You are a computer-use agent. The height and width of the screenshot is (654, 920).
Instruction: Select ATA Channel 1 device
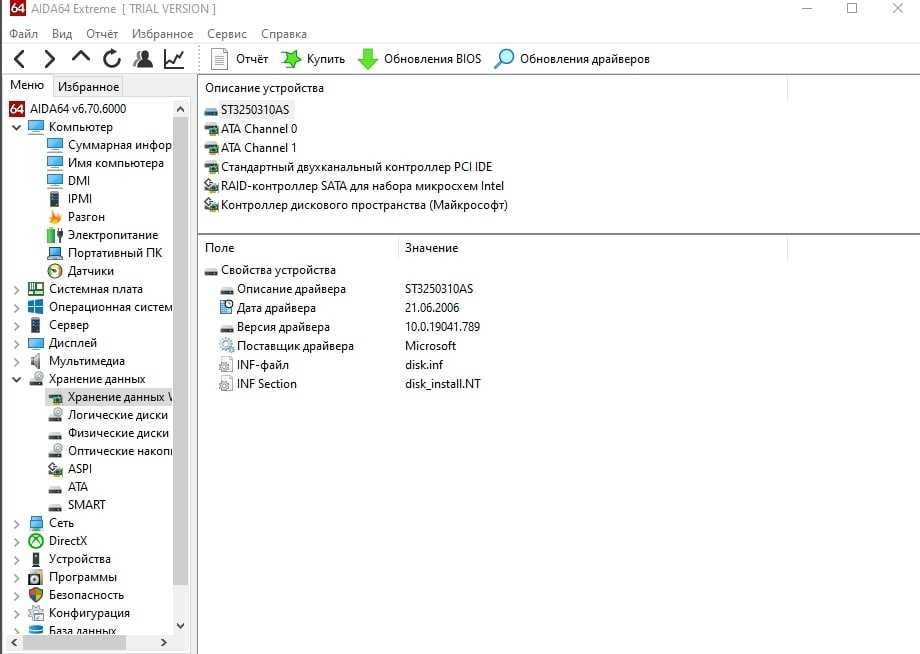pyautogui.click(x=259, y=148)
